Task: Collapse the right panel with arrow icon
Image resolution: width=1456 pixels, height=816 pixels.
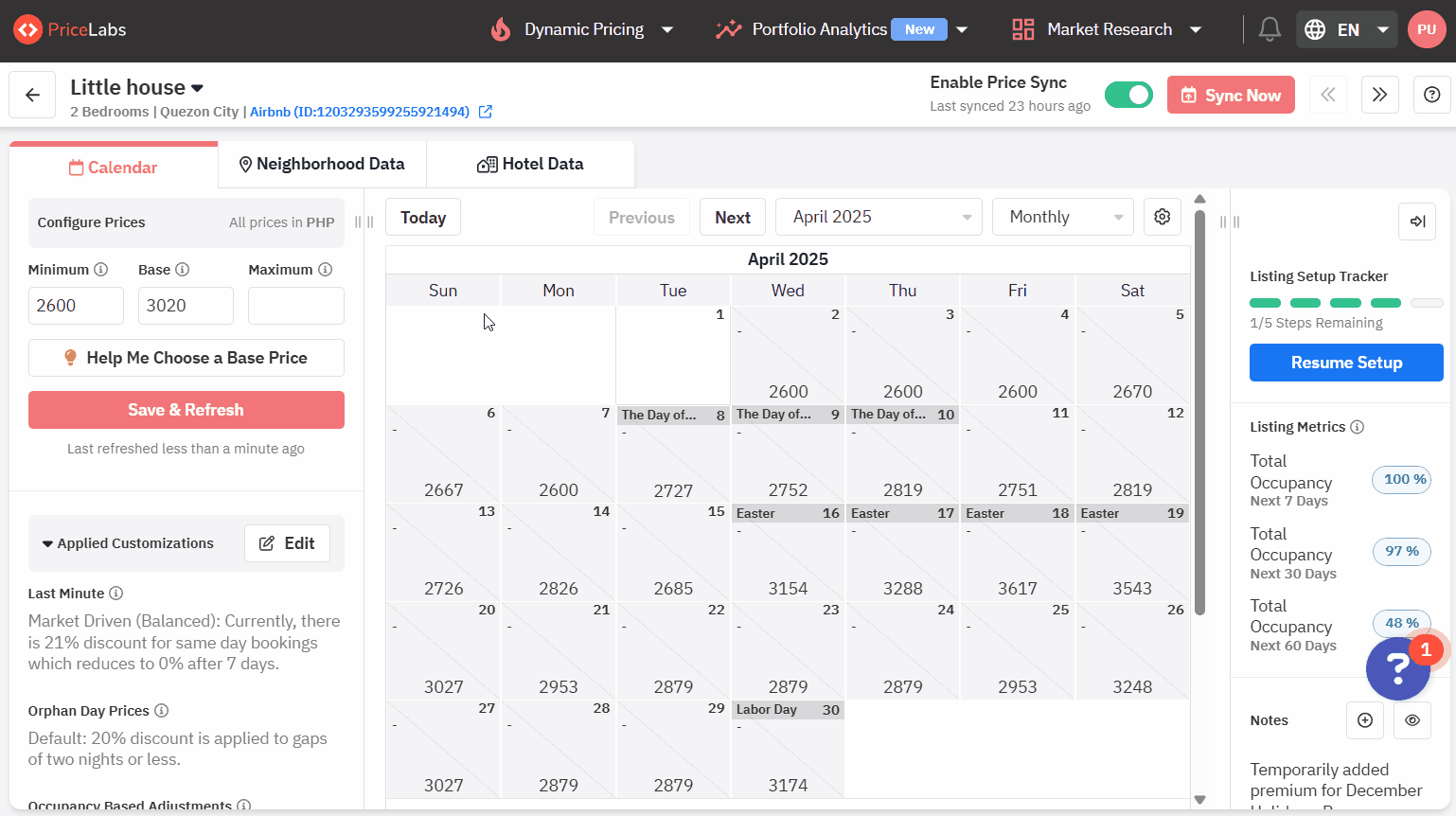Action: click(1417, 222)
